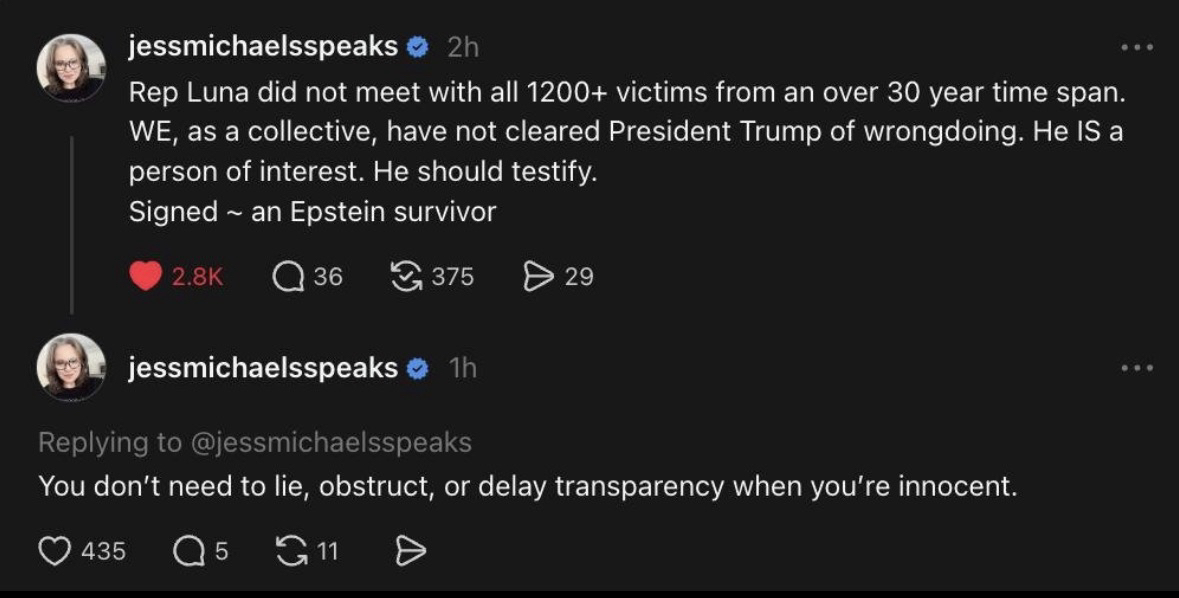
Task: Share the reply post via send icon
Action: (411, 551)
